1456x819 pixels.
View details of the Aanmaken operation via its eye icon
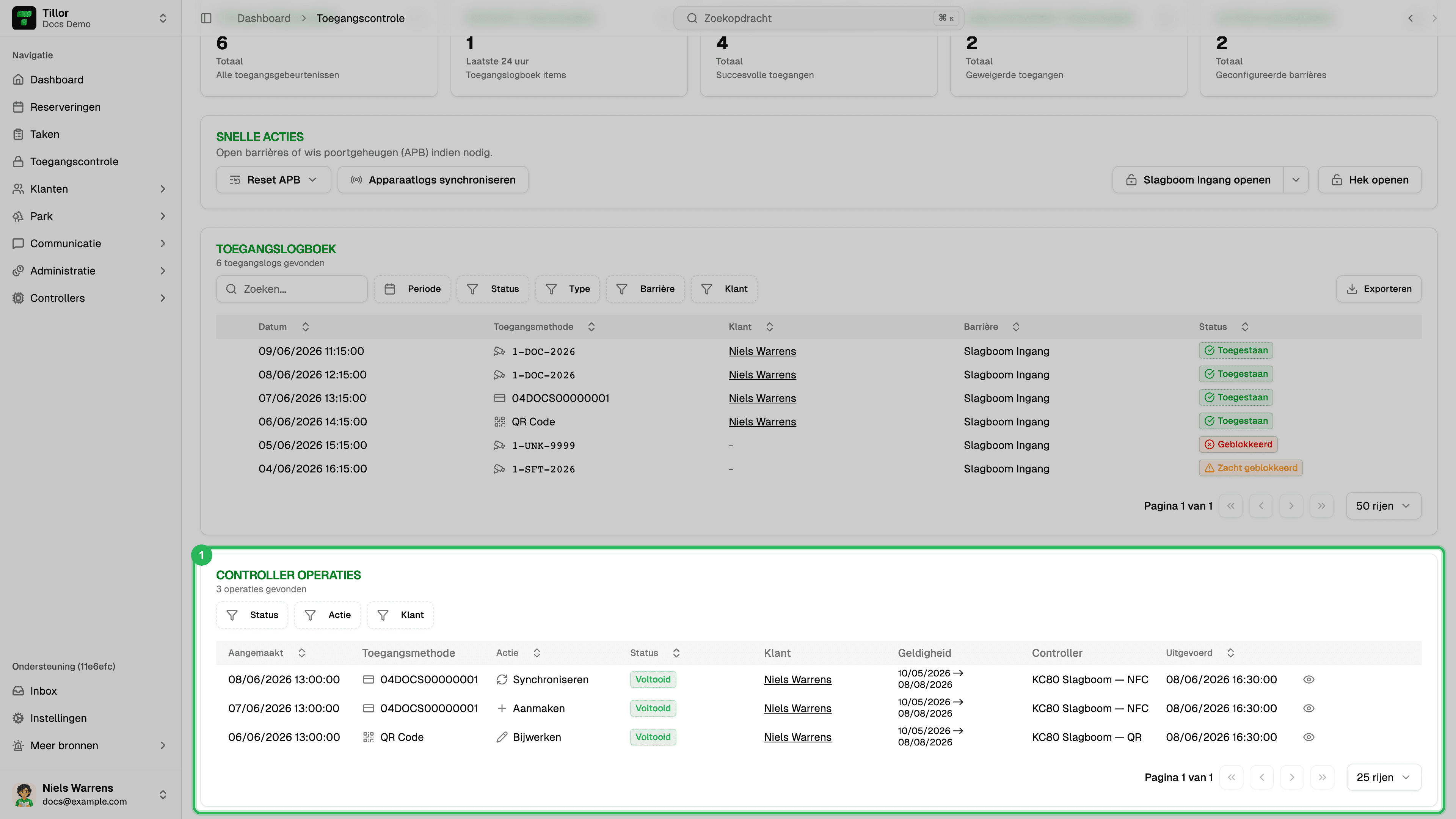tap(1309, 708)
